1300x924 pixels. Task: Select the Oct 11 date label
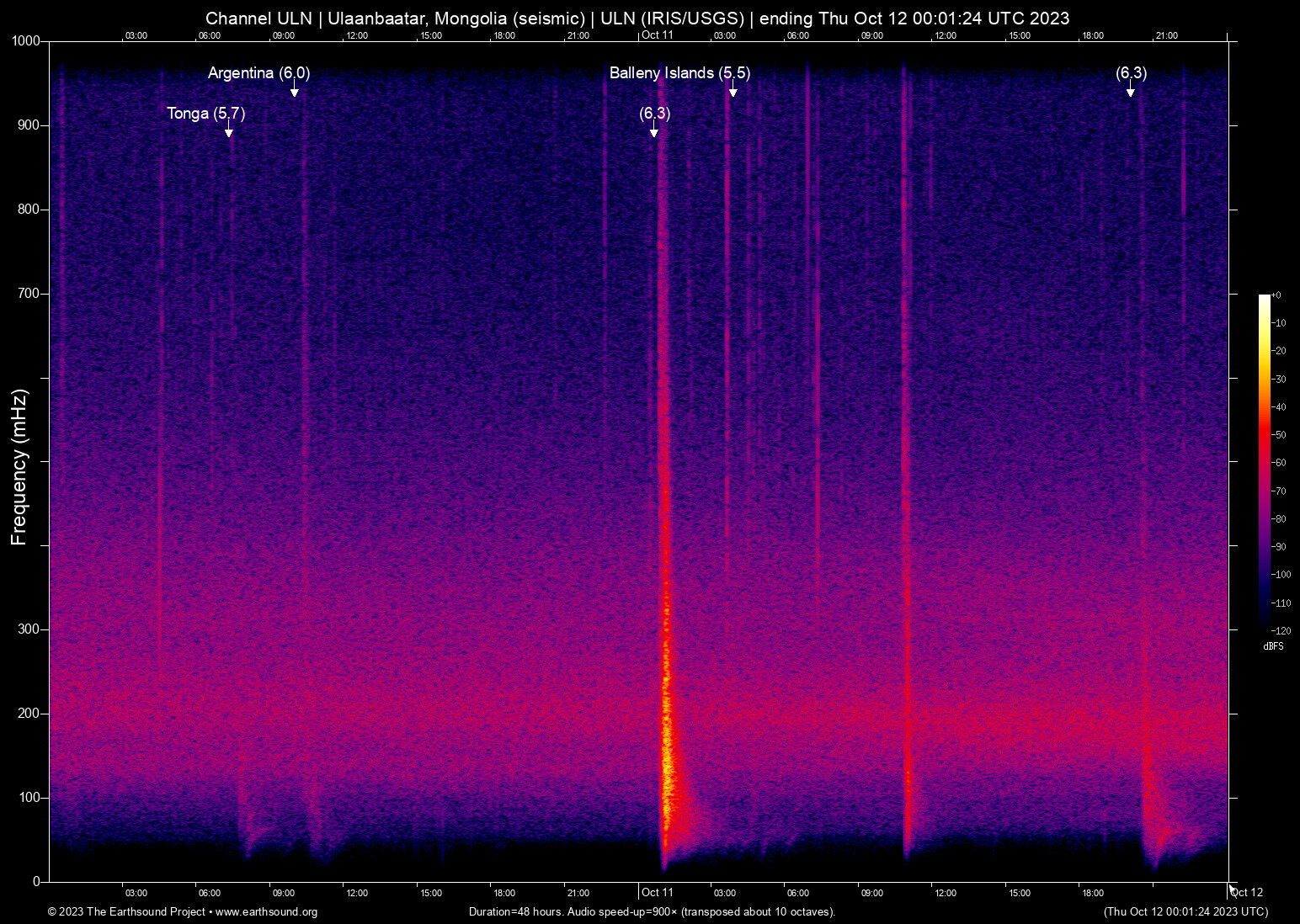[658, 892]
